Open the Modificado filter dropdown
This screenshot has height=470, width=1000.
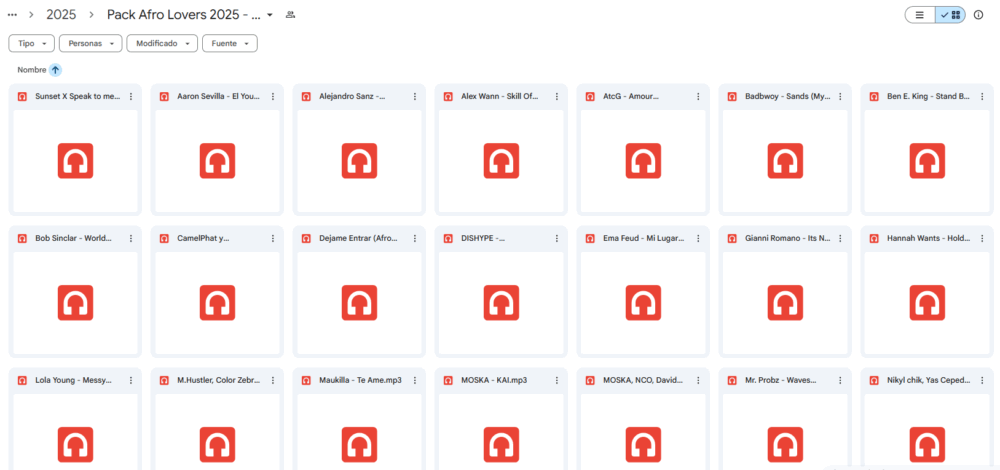162,43
